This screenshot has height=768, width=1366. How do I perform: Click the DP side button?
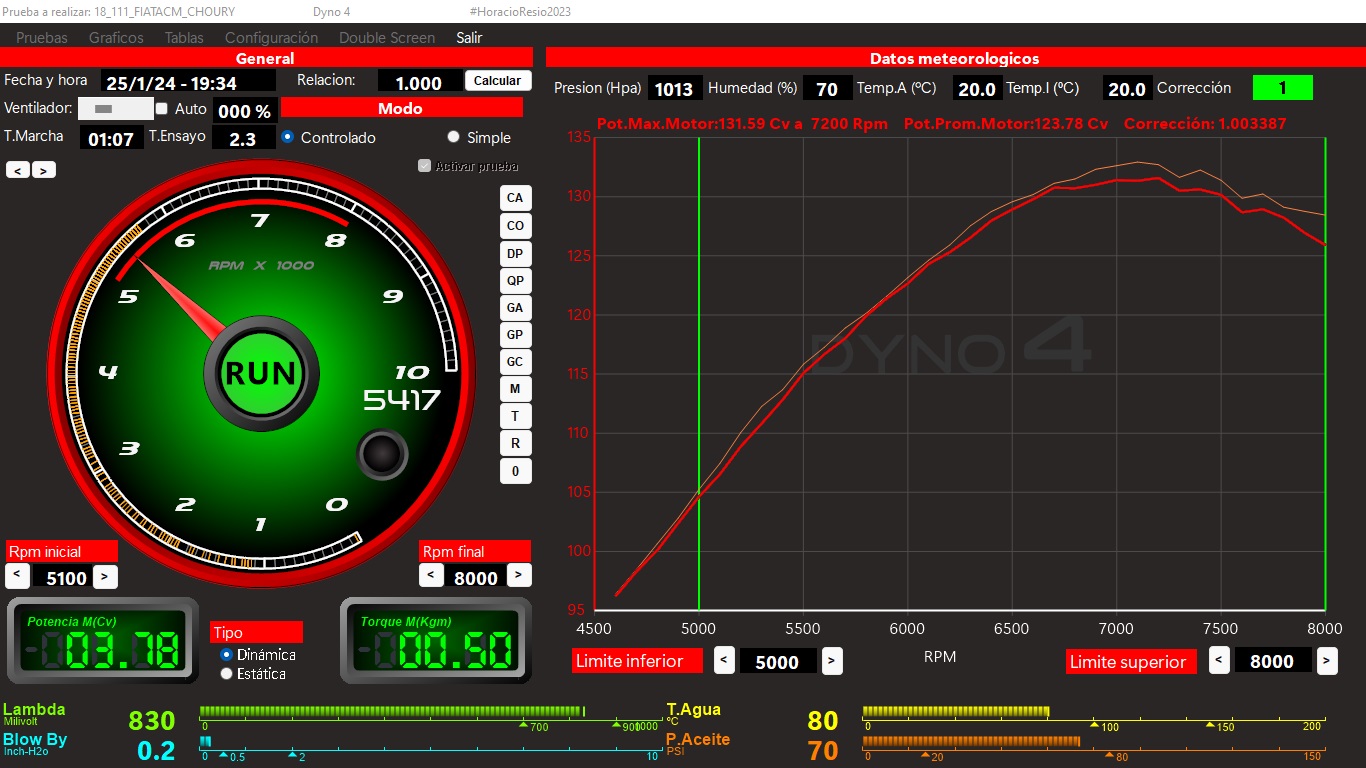click(515, 253)
